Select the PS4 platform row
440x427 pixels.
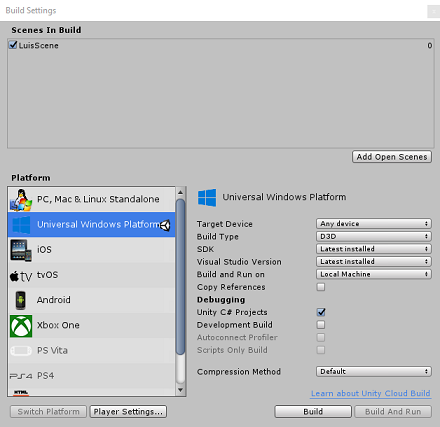91,376
